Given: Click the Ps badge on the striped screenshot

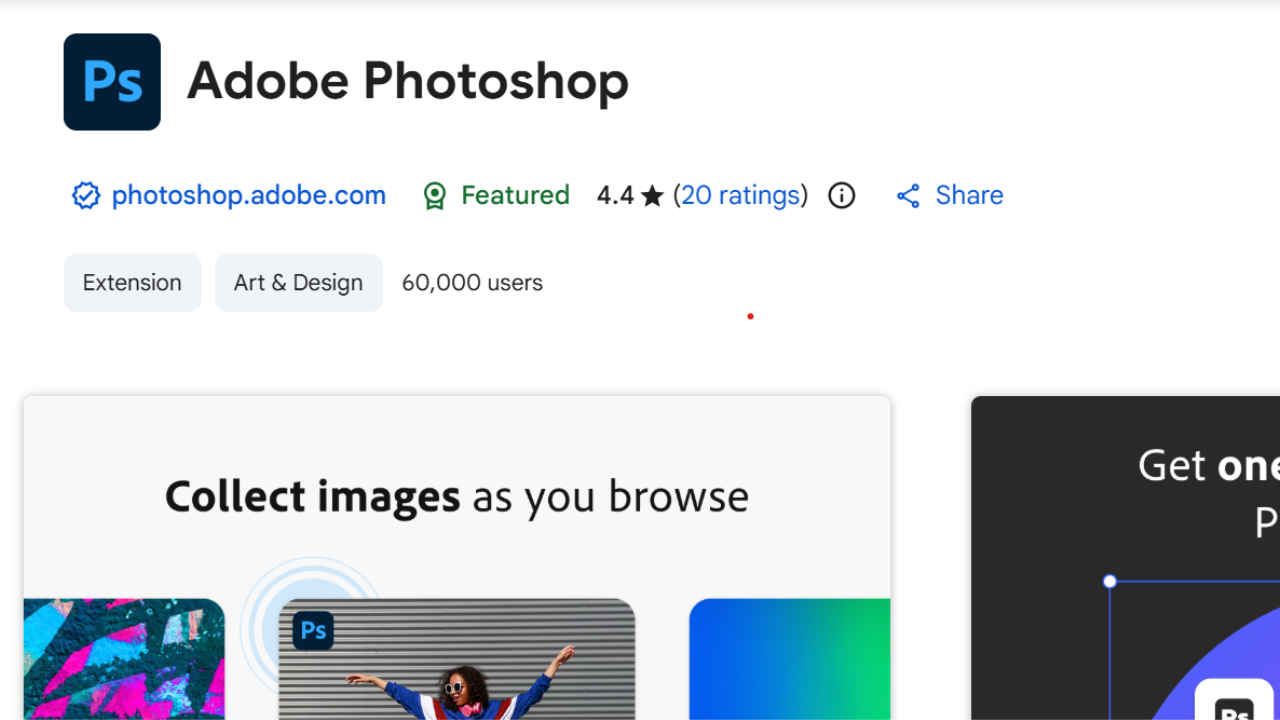Looking at the screenshot, I should pos(312,630).
